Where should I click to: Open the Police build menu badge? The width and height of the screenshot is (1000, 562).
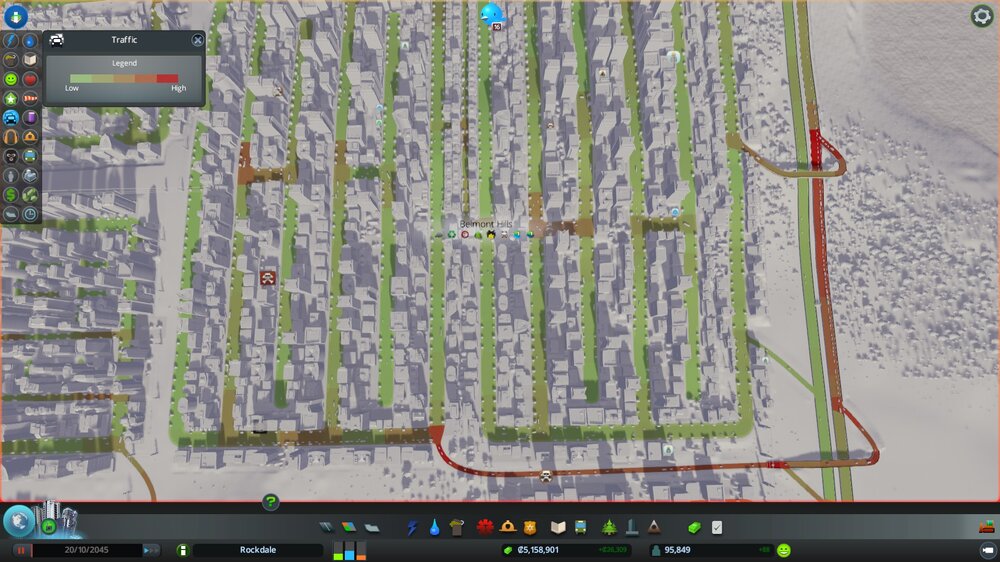point(530,528)
